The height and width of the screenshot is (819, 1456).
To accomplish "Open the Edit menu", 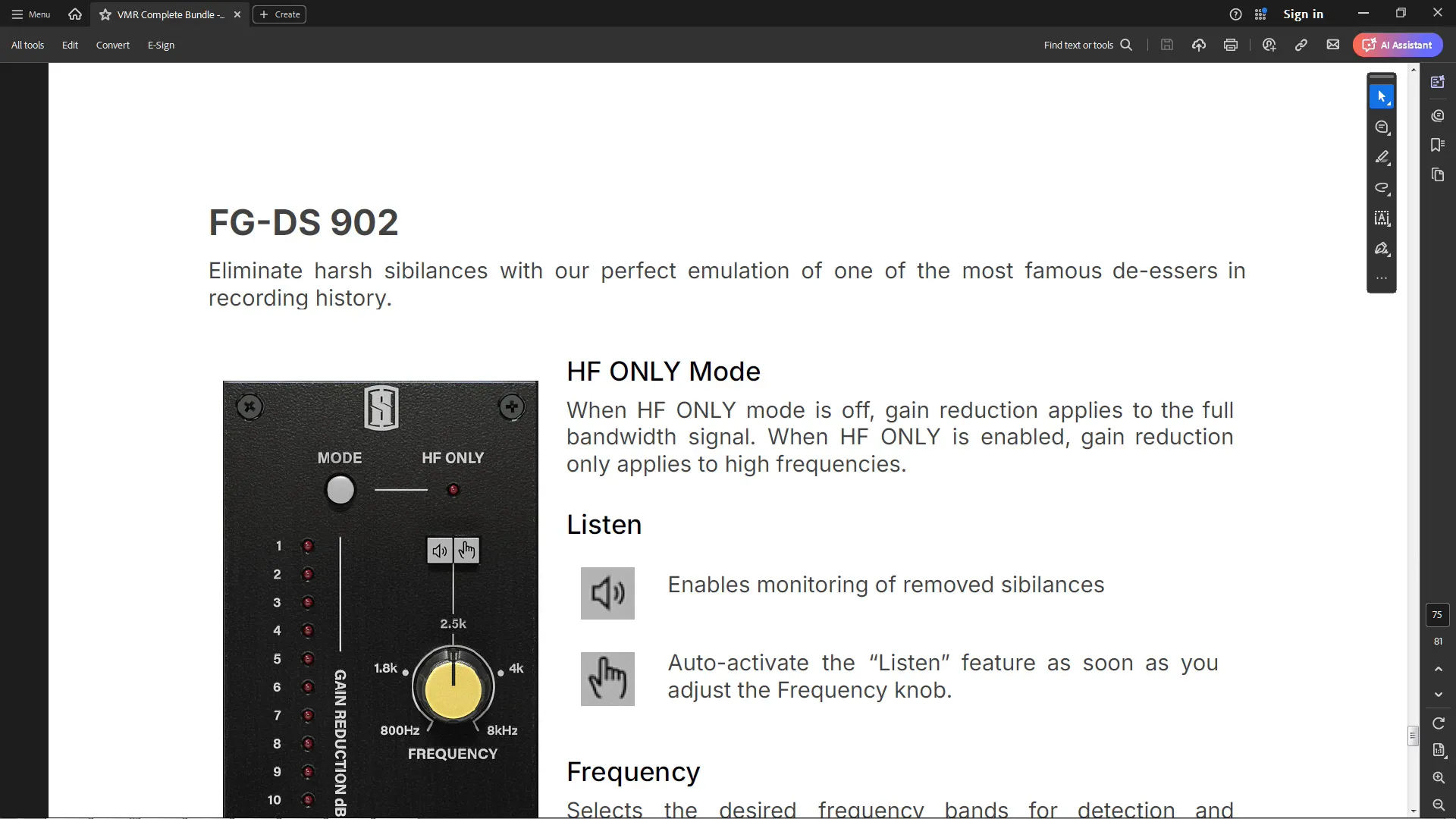I will click(70, 45).
